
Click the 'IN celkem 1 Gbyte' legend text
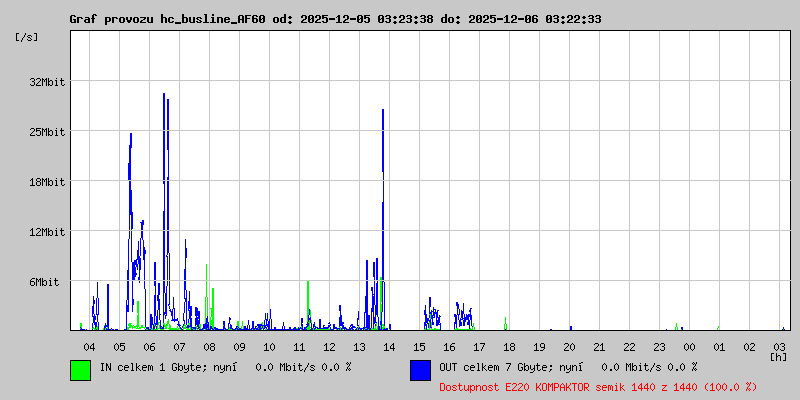(x=155, y=367)
